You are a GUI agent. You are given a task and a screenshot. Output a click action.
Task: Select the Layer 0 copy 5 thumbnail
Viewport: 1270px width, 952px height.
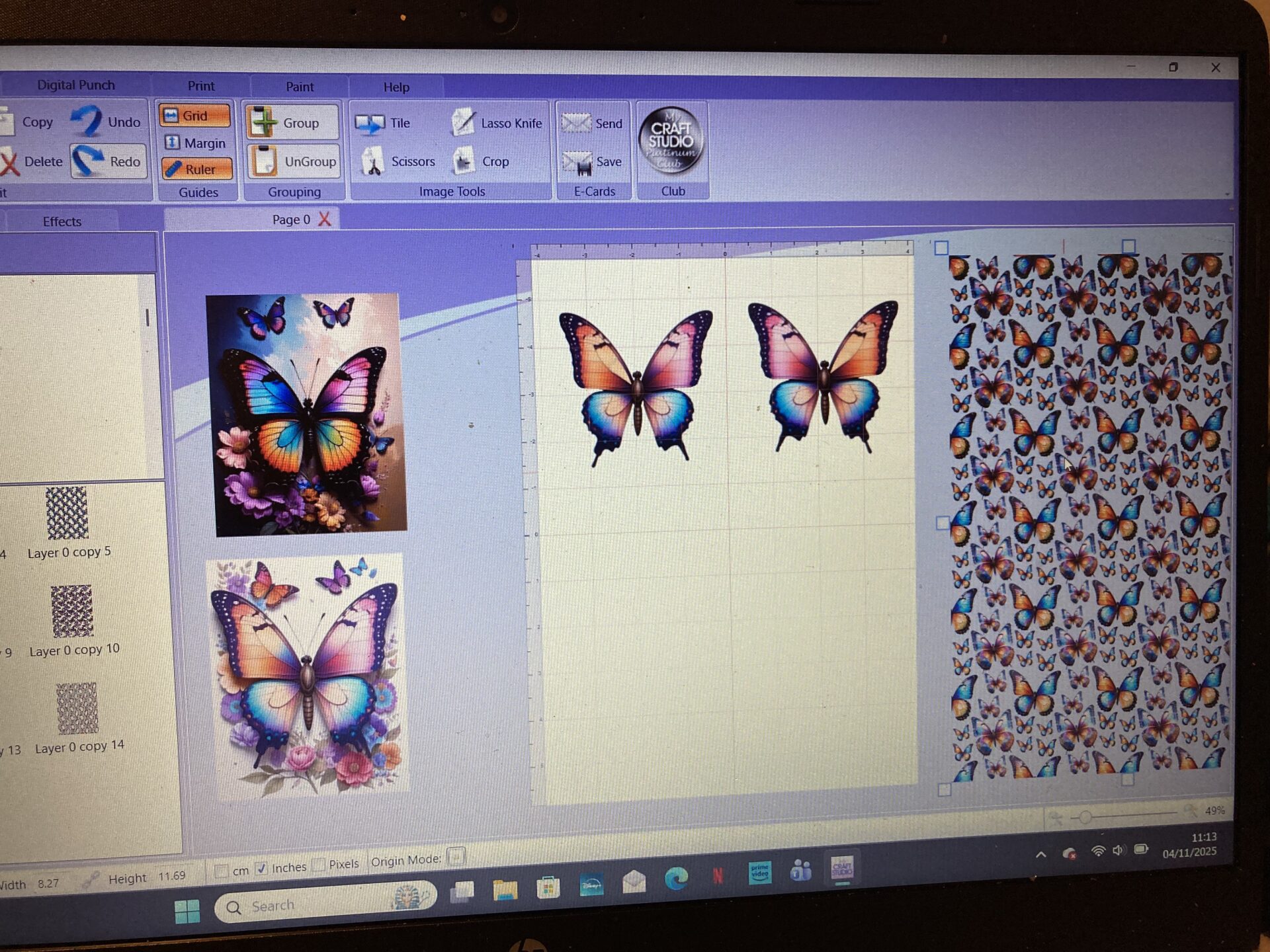67,512
